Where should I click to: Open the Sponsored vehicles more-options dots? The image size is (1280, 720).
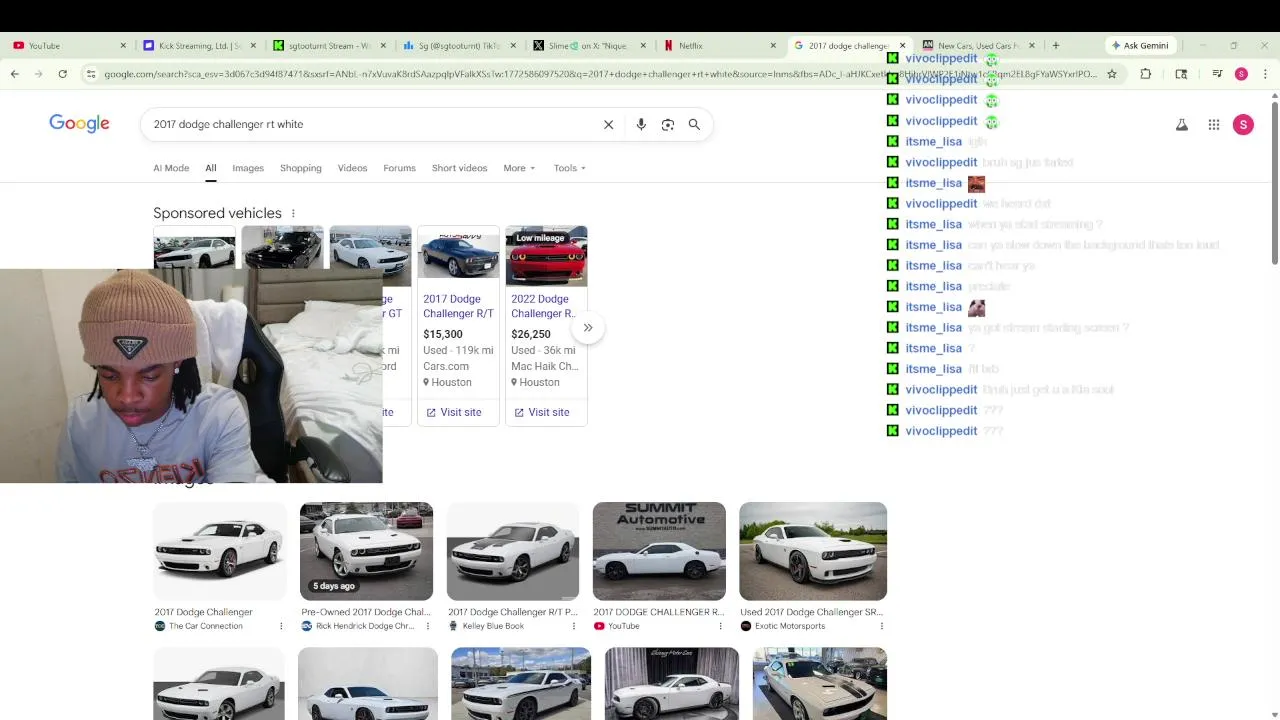pos(293,213)
